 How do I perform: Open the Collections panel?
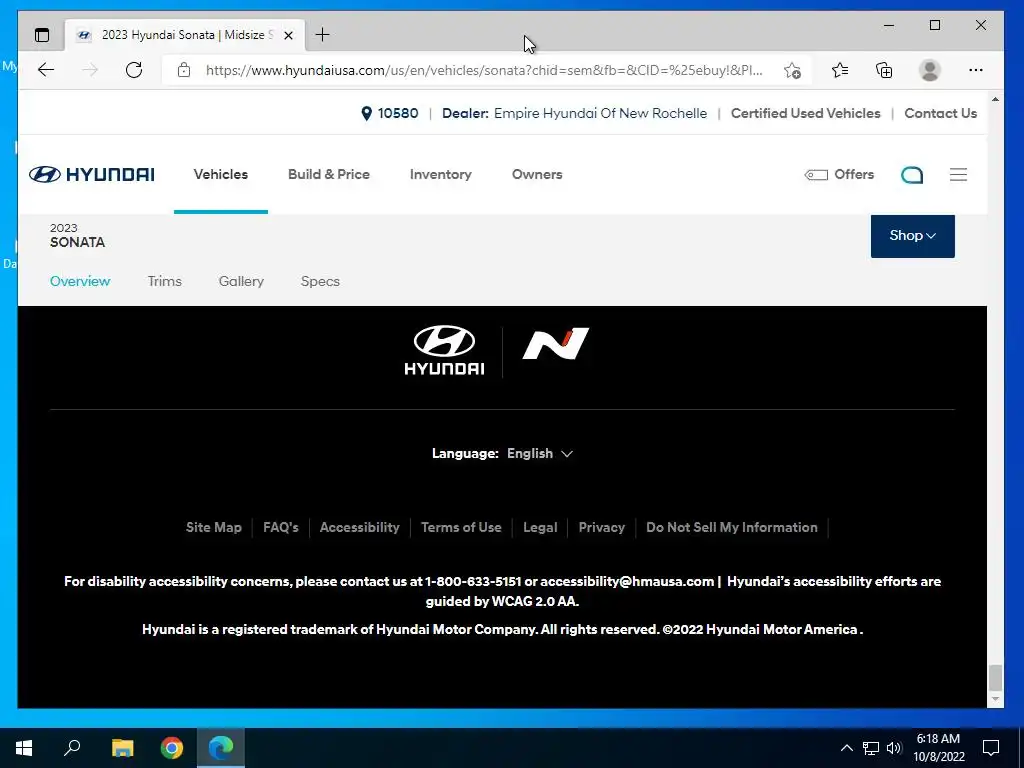[x=884, y=70]
